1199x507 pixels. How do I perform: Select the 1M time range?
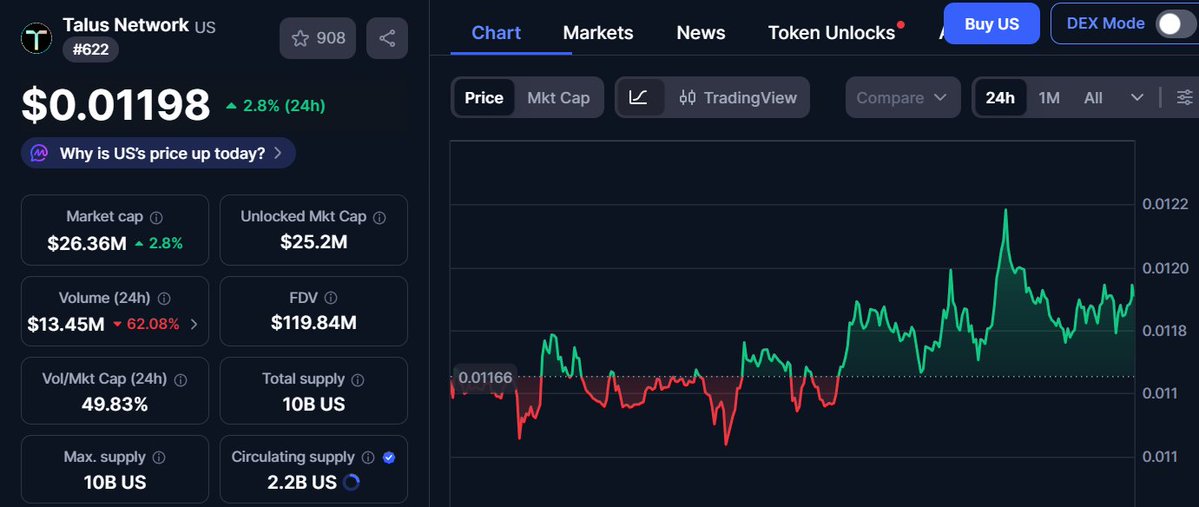pos(1049,98)
